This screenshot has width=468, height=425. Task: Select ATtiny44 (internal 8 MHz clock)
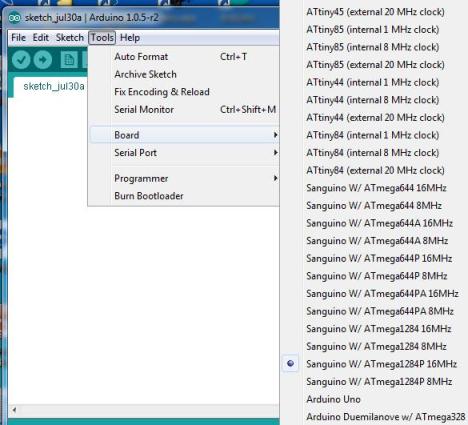point(374,100)
